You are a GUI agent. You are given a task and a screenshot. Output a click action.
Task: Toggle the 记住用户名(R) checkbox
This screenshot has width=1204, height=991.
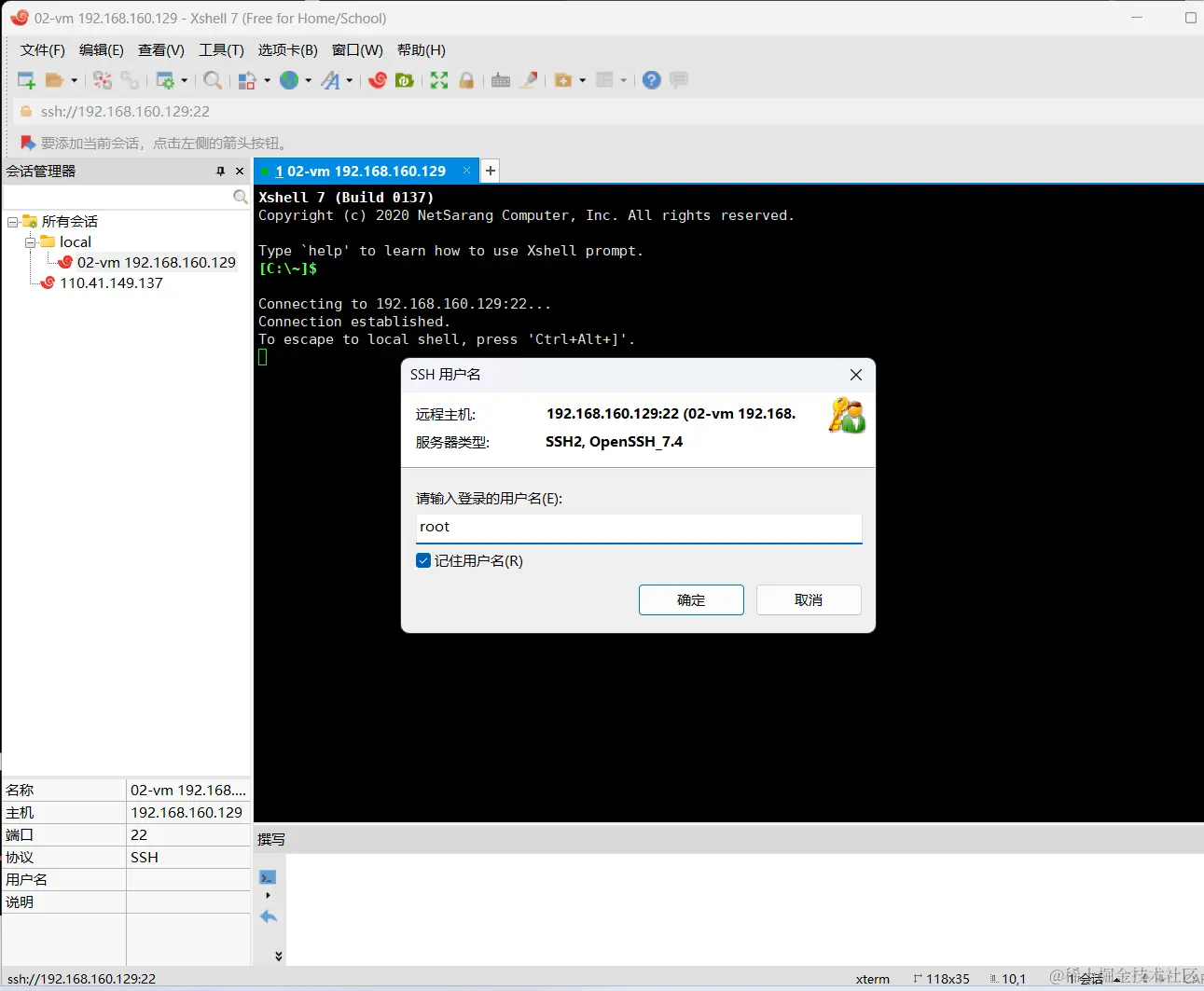423,560
